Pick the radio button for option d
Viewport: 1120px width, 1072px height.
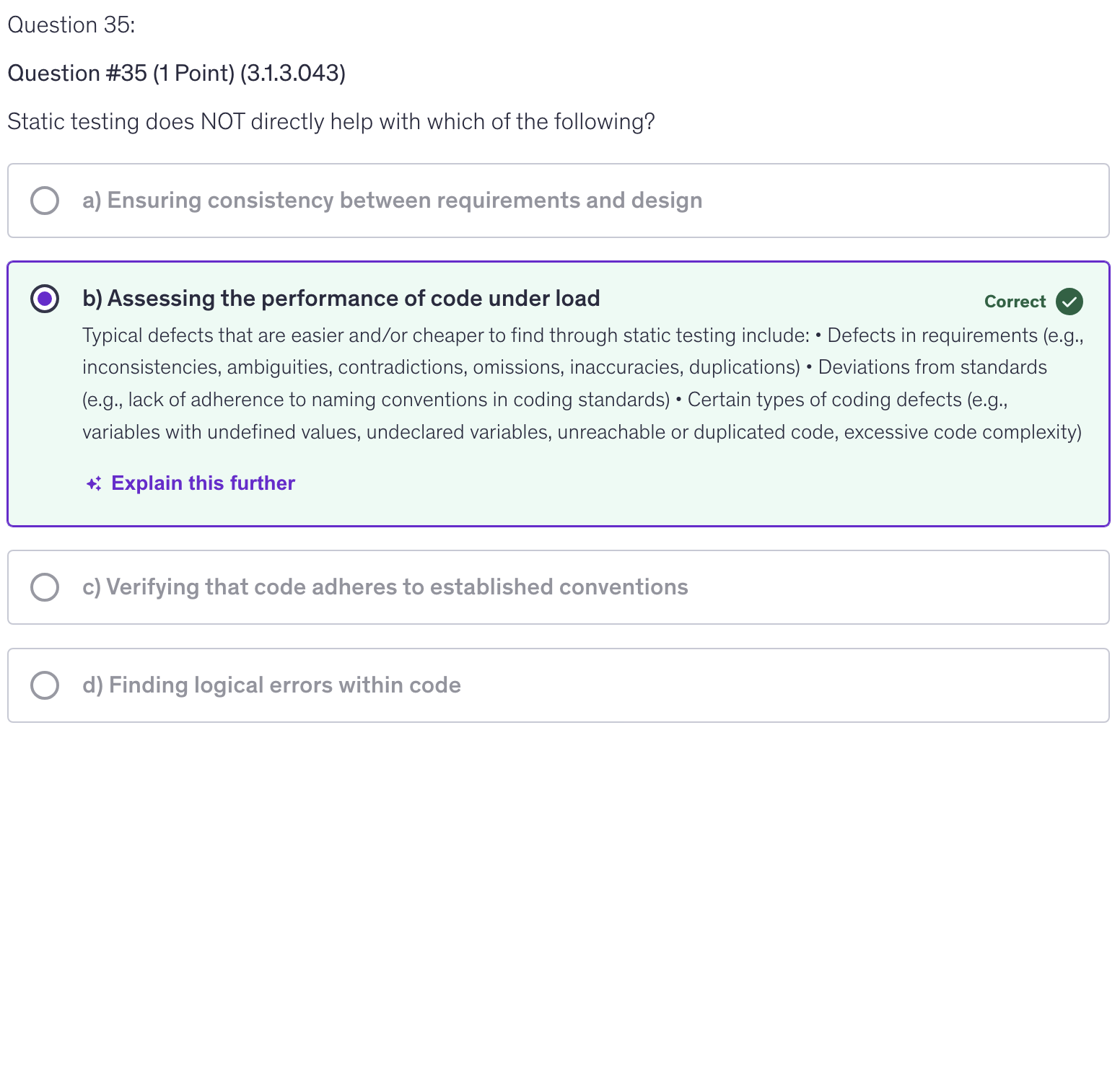(45, 685)
